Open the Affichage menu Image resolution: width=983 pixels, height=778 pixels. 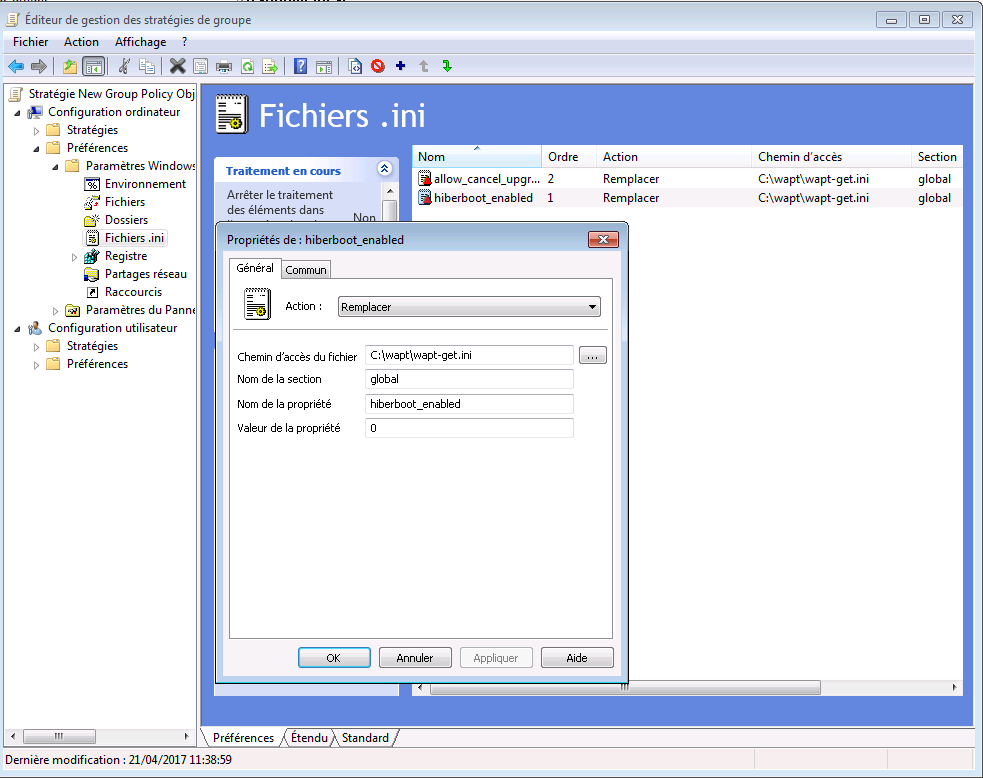[x=140, y=42]
